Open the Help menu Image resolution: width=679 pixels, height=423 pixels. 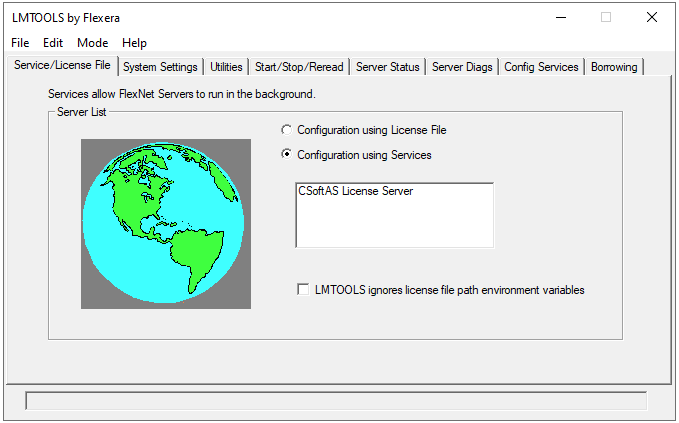coord(134,43)
